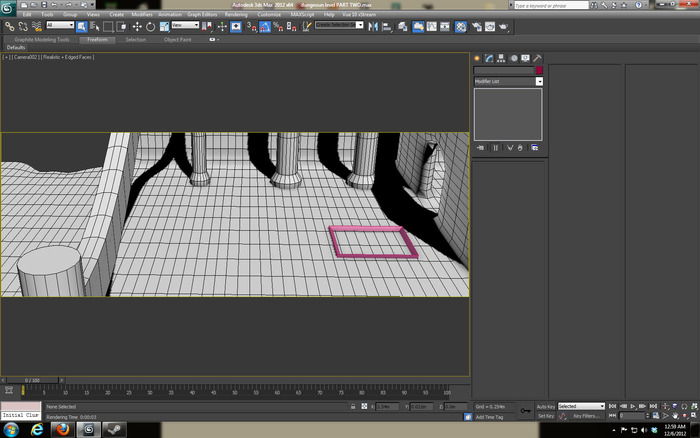Viewport: 700px width, 438px height.
Task: Open the Schematic View
Action: (445, 27)
